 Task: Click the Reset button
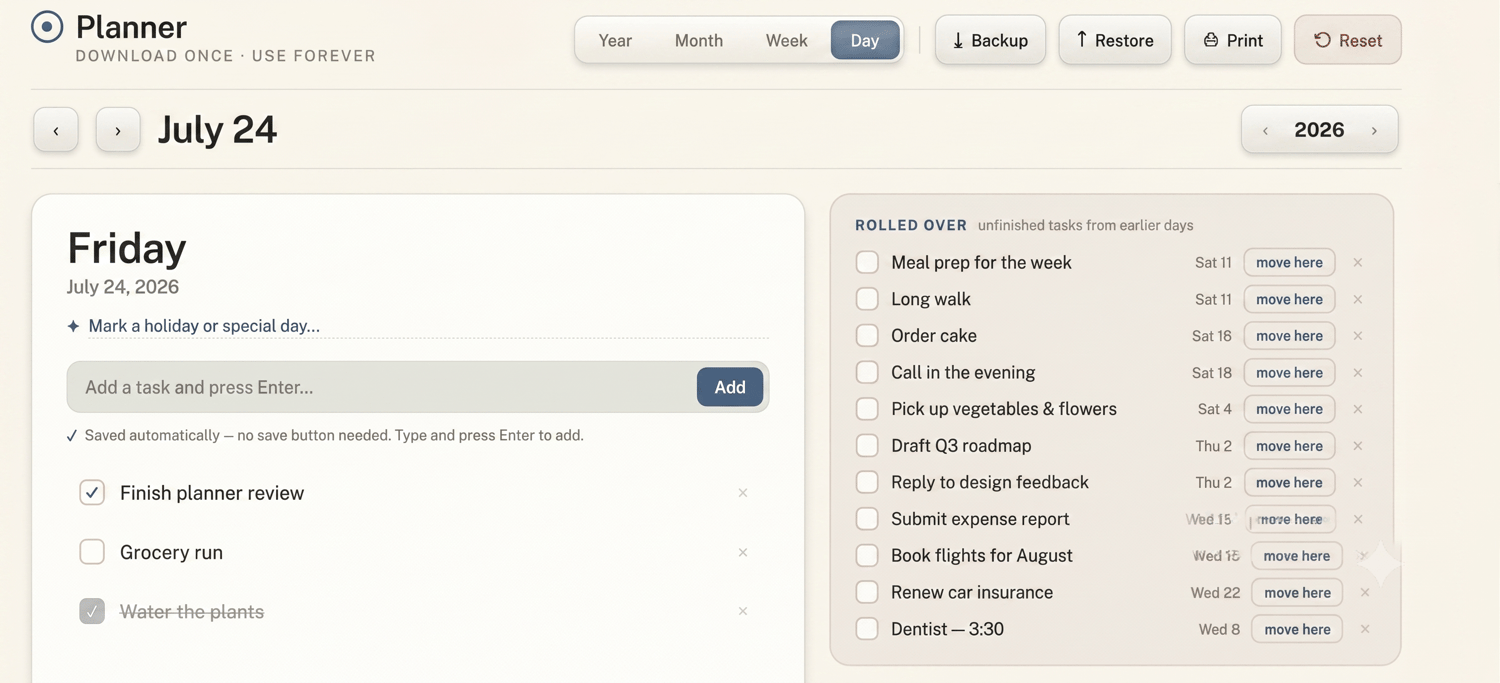[1347, 40]
